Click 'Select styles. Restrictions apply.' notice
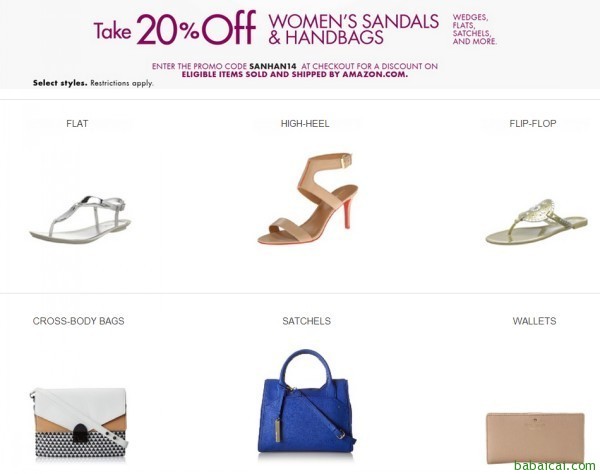The width and height of the screenshot is (600, 474). pos(93,82)
